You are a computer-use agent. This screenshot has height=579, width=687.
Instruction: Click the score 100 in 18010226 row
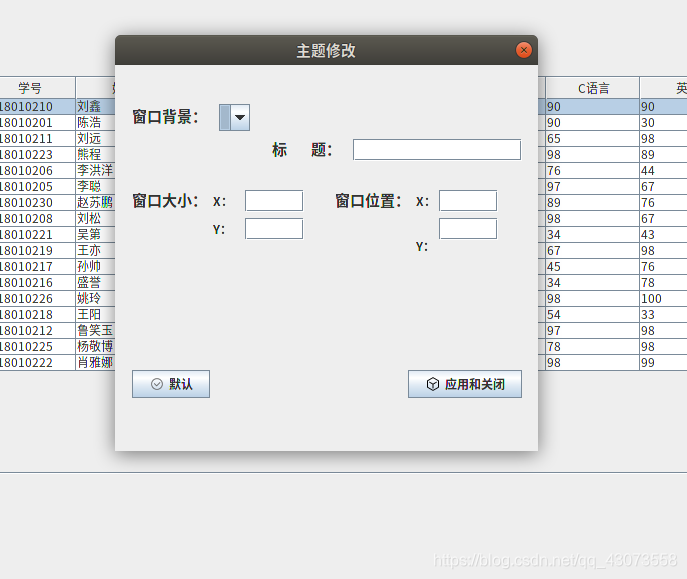(663, 298)
